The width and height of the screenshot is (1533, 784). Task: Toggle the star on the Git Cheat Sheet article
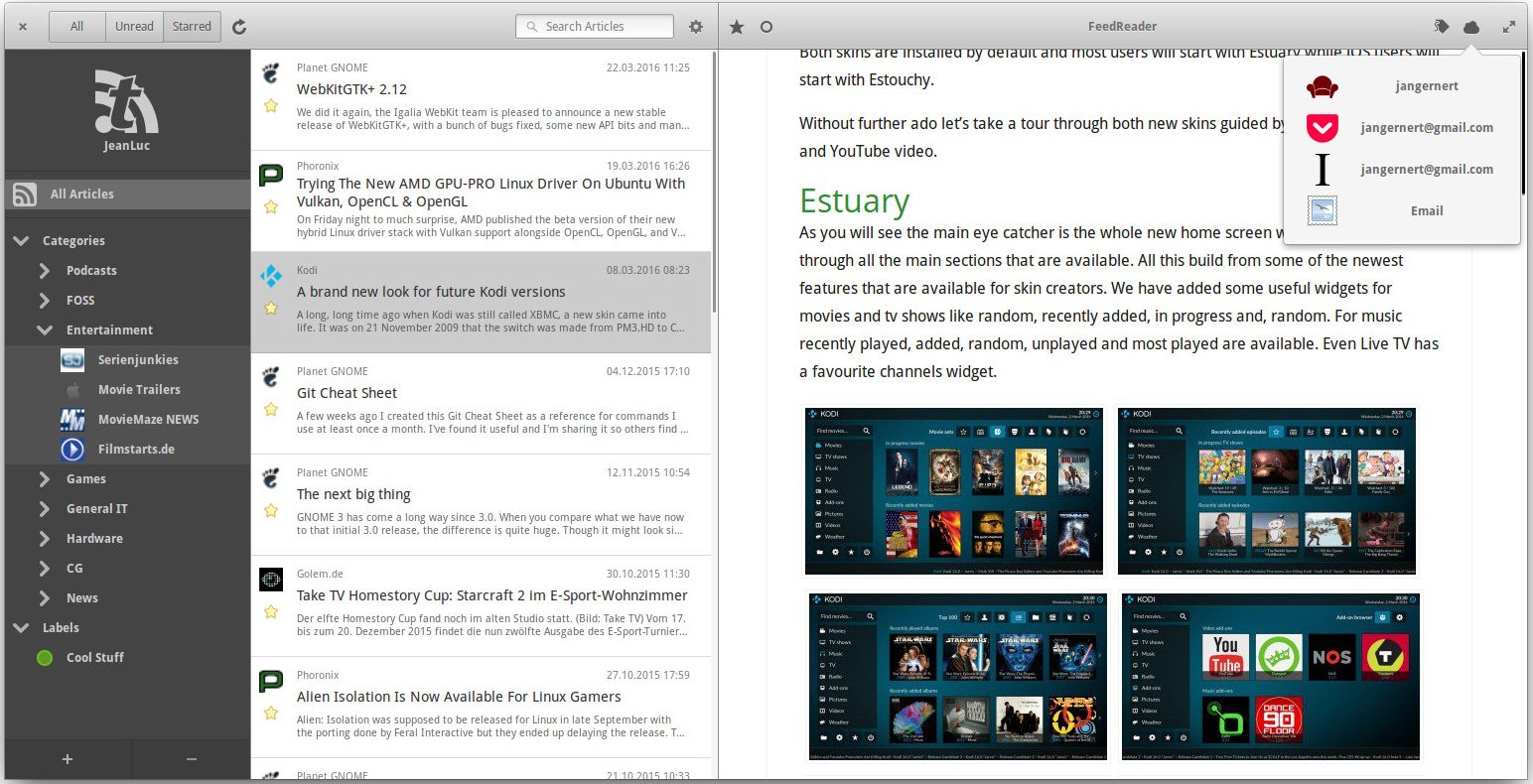[270, 409]
